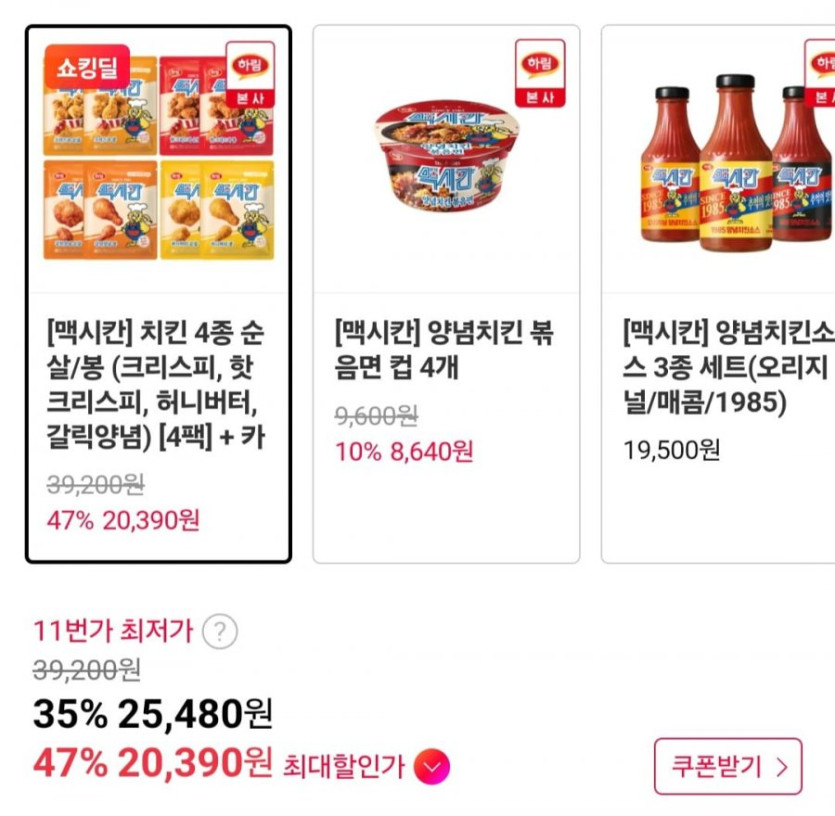The image size is (835, 816).
Task: Click the 하림 본사 badge on sauce set card
Action: tap(822, 73)
